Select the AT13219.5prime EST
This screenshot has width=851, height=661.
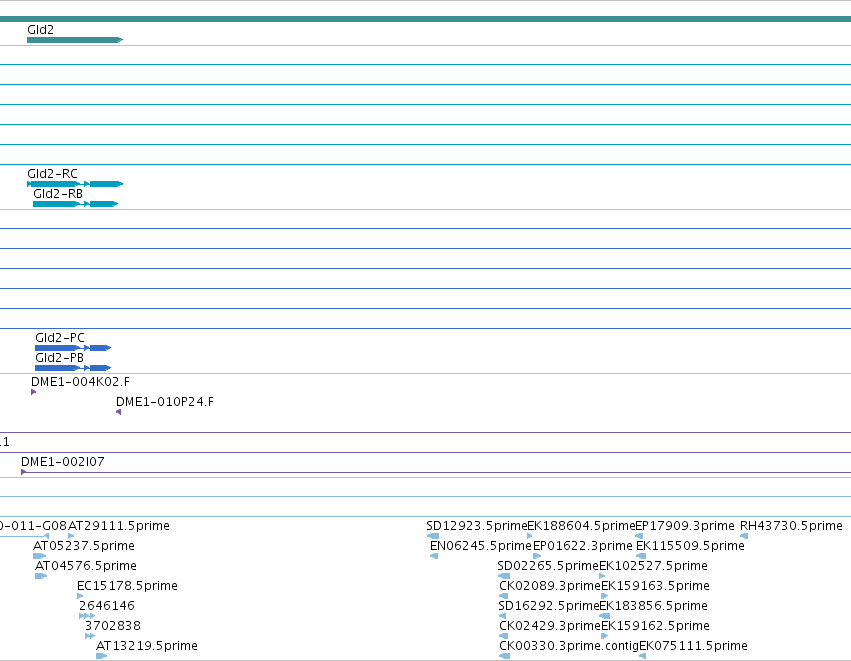tap(101, 656)
